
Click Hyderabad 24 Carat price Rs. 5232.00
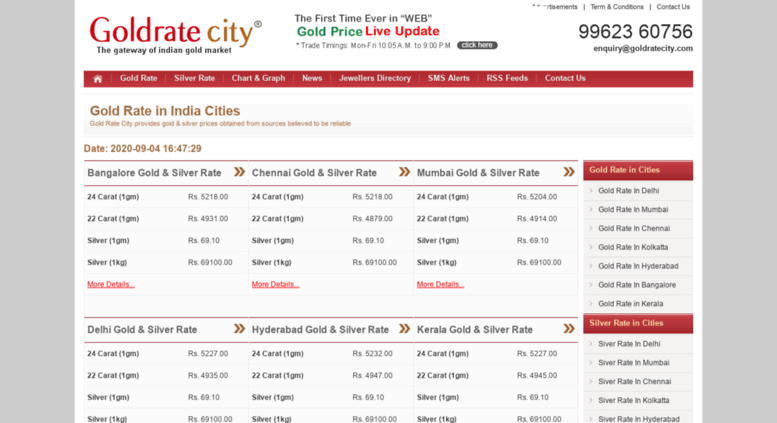coord(372,354)
